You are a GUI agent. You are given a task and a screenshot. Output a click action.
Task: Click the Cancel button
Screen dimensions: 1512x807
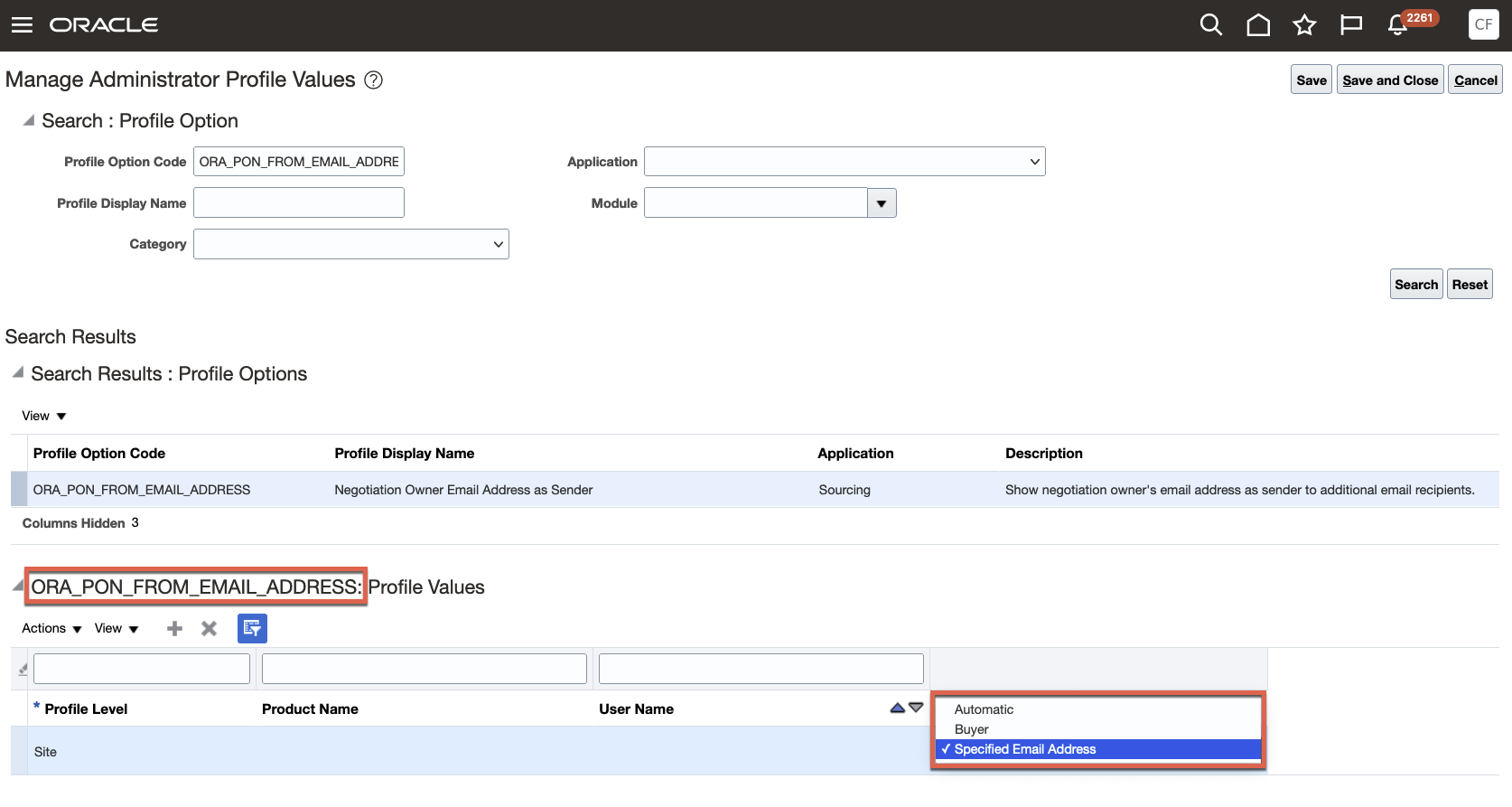pyautogui.click(x=1476, y=80)
